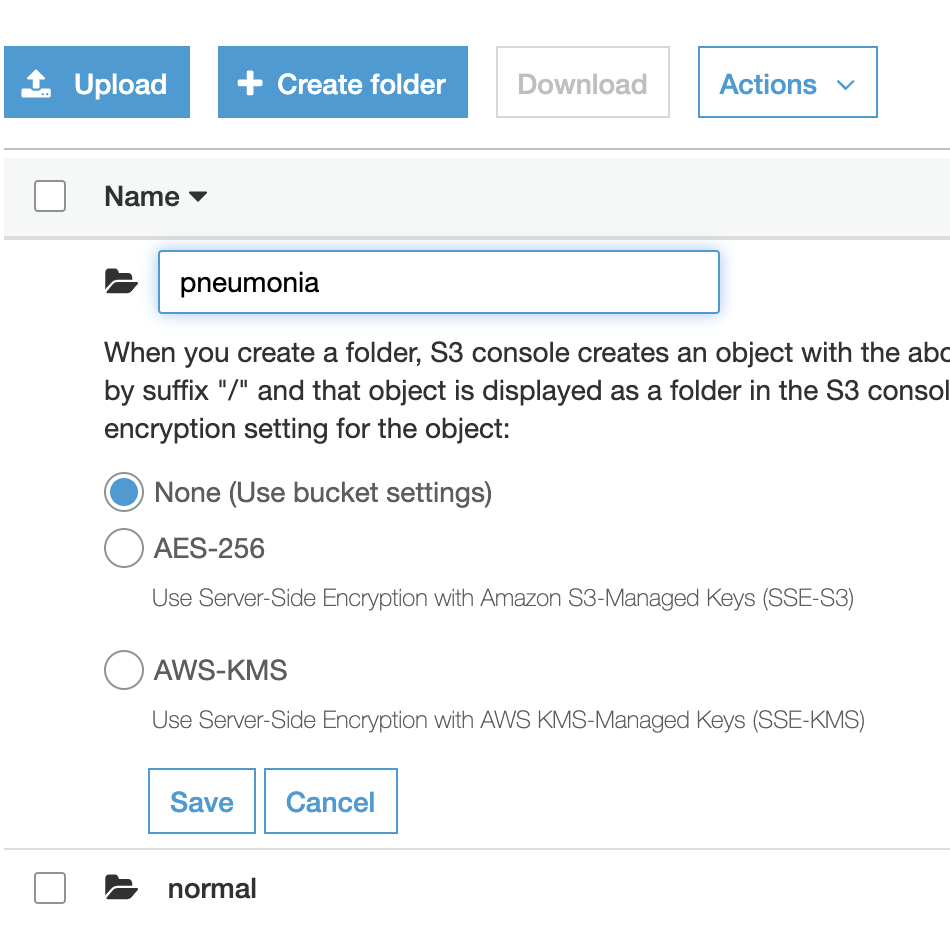Click the Name column header text
Screen dimensions: 950x946
[142, 197]
